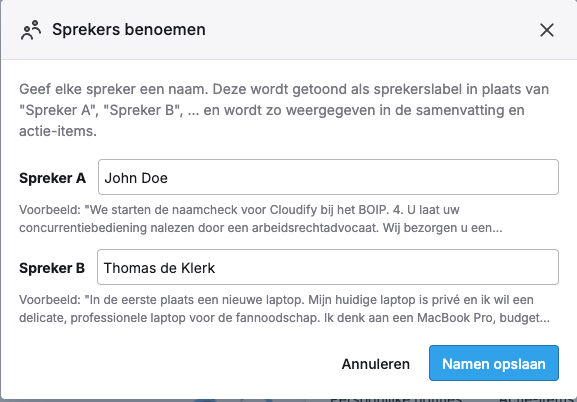This screenshot has width=577, height=402.
Task: Click the Spreker B label
Action: tap(52, 268)
